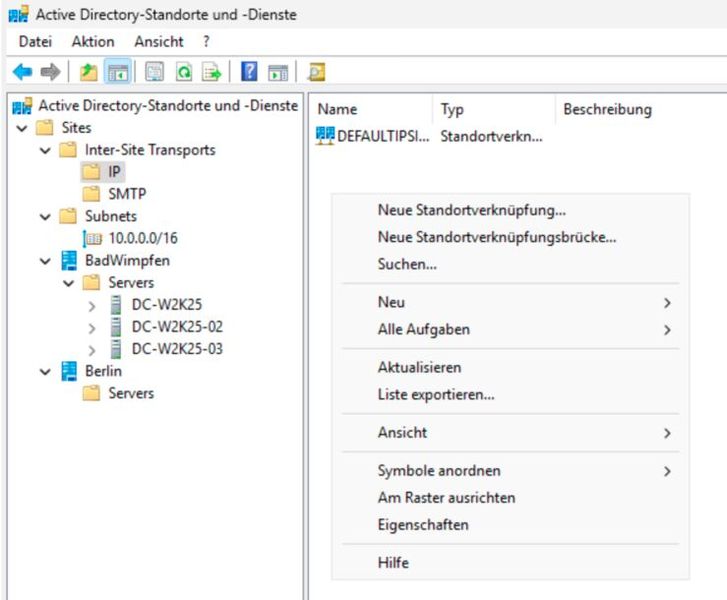Screen dimensions: 727x600
Task: Expand the DC-W2K25-02 server node
Action: (92, 328)
